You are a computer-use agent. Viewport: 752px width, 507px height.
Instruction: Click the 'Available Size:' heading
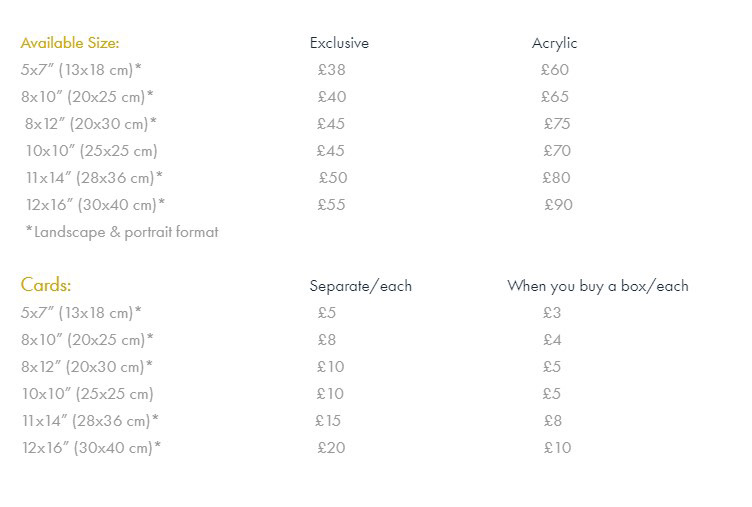[x=70, y=43]
